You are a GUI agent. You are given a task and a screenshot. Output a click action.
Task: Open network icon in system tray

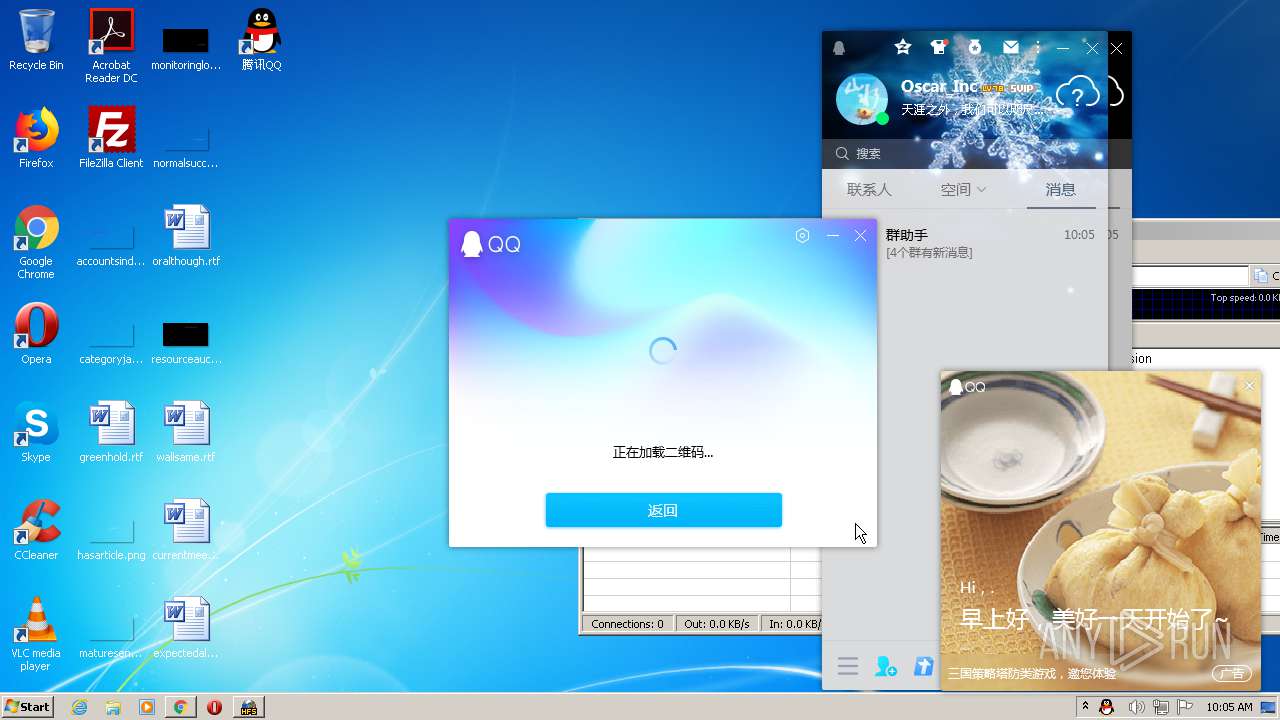[x=1160, y=707]
